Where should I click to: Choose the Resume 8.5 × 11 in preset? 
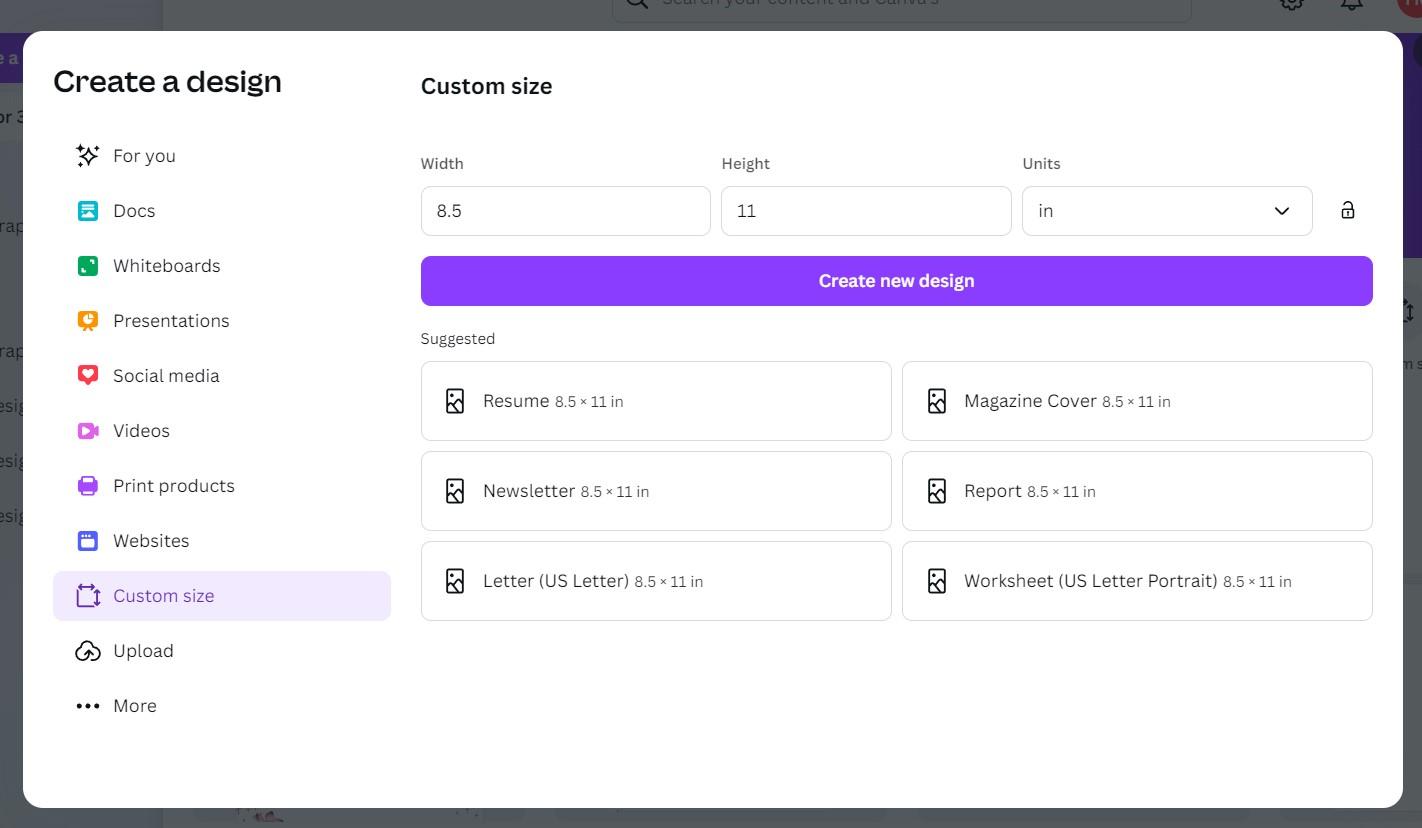(656, 401)
